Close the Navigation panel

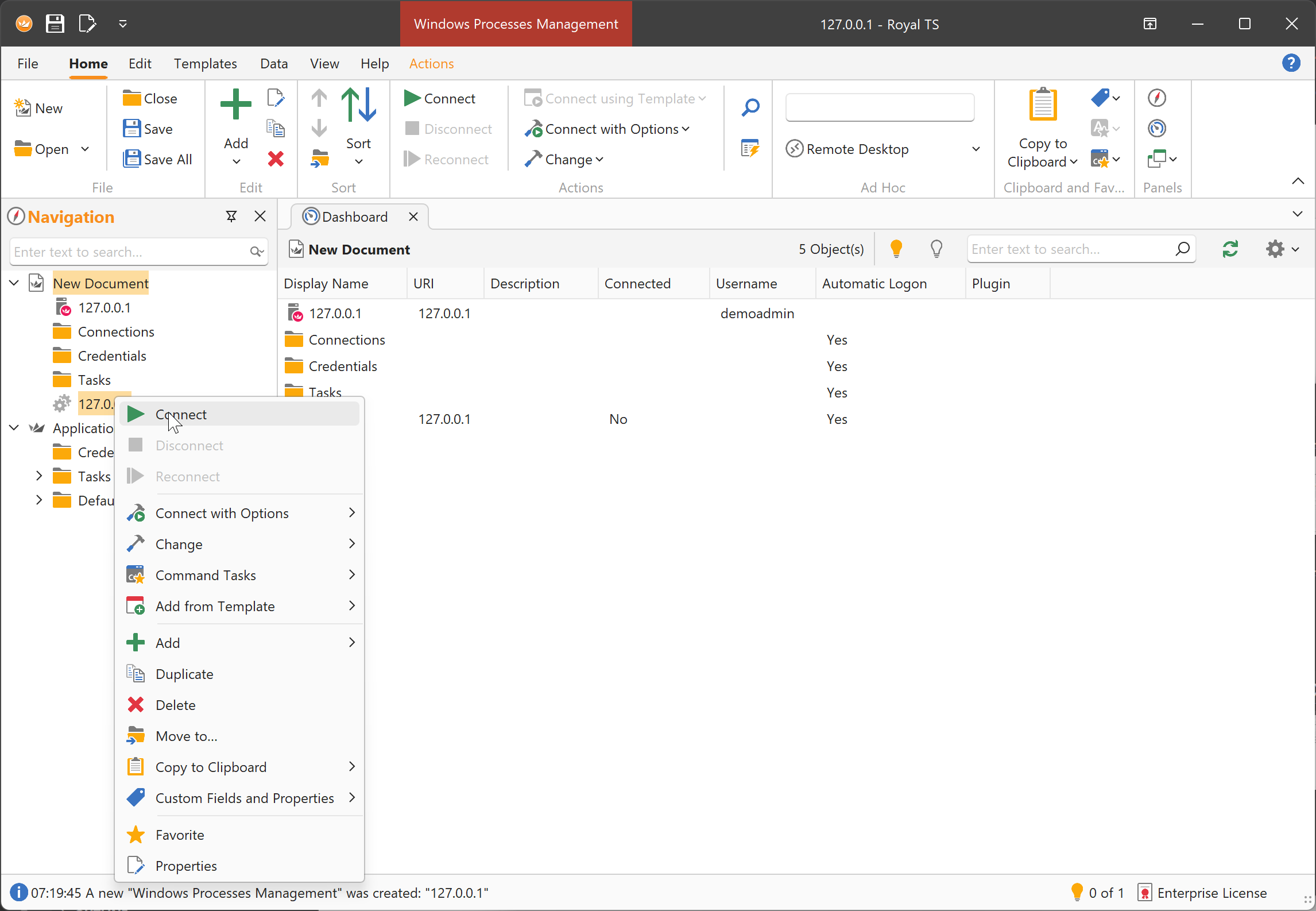pos(260,216)
